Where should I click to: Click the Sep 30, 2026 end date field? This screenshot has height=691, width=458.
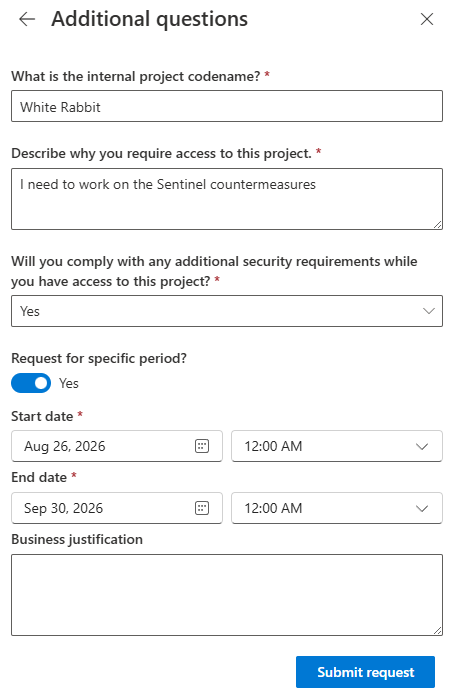pos(117,508)
